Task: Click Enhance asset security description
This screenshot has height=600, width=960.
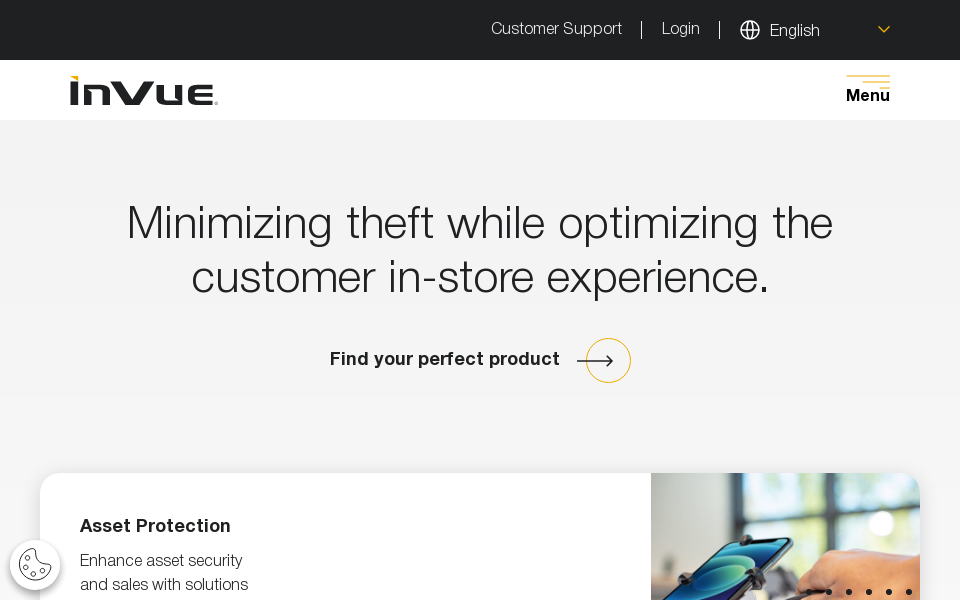Action: (x=164, y=572)
